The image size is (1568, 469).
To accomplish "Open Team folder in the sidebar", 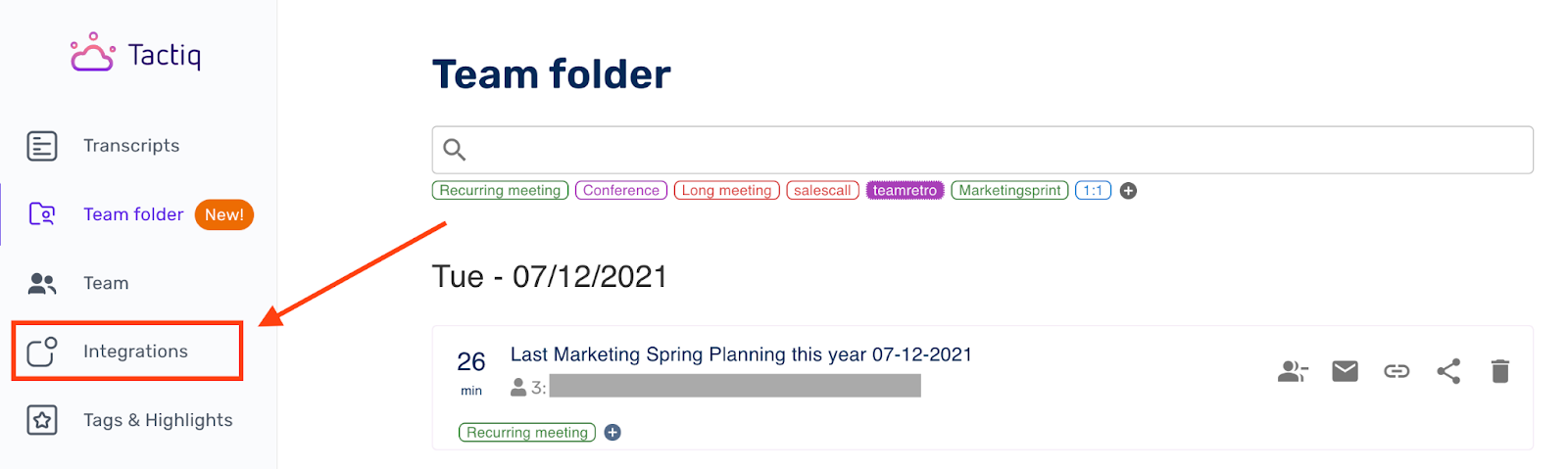I will (132, 214).
